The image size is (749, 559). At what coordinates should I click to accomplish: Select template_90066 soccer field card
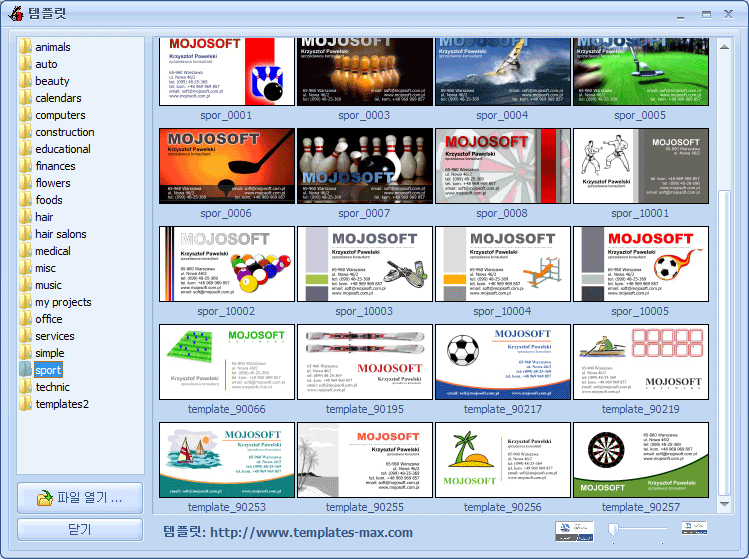[226, 362]
